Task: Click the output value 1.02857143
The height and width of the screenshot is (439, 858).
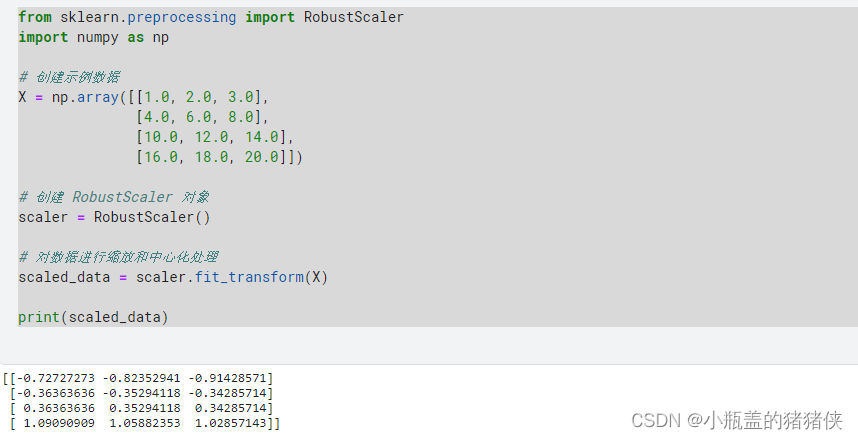Action: pyautogui.click(x=231, y=423)
